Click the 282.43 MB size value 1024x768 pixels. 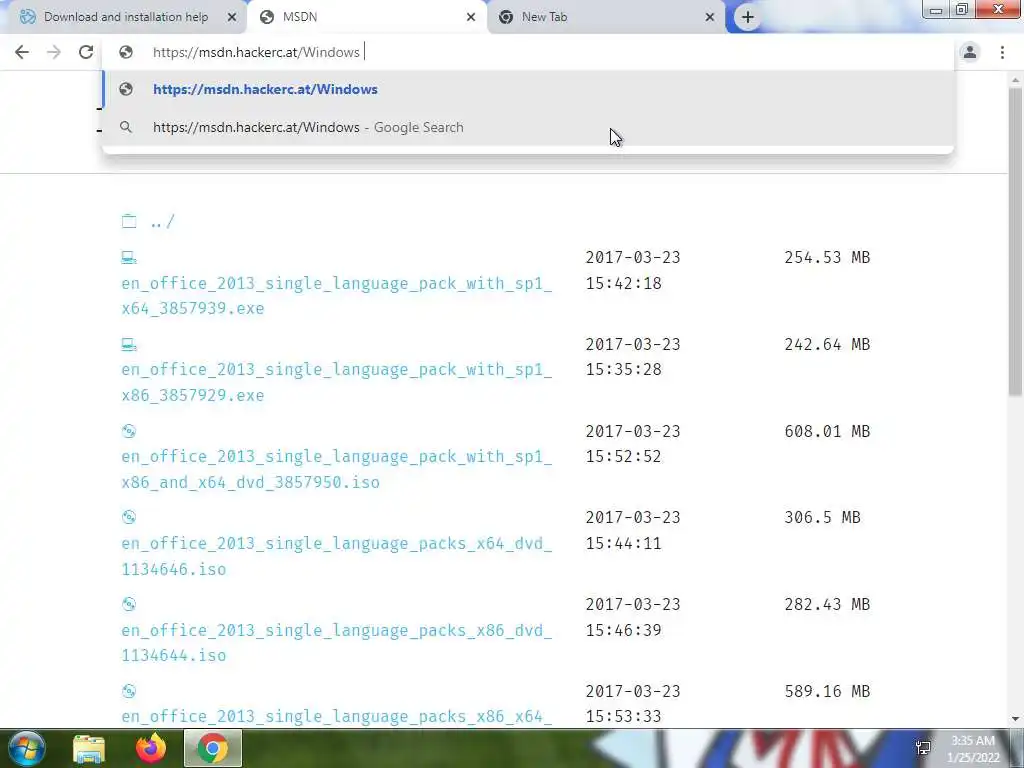click(827, 604)
